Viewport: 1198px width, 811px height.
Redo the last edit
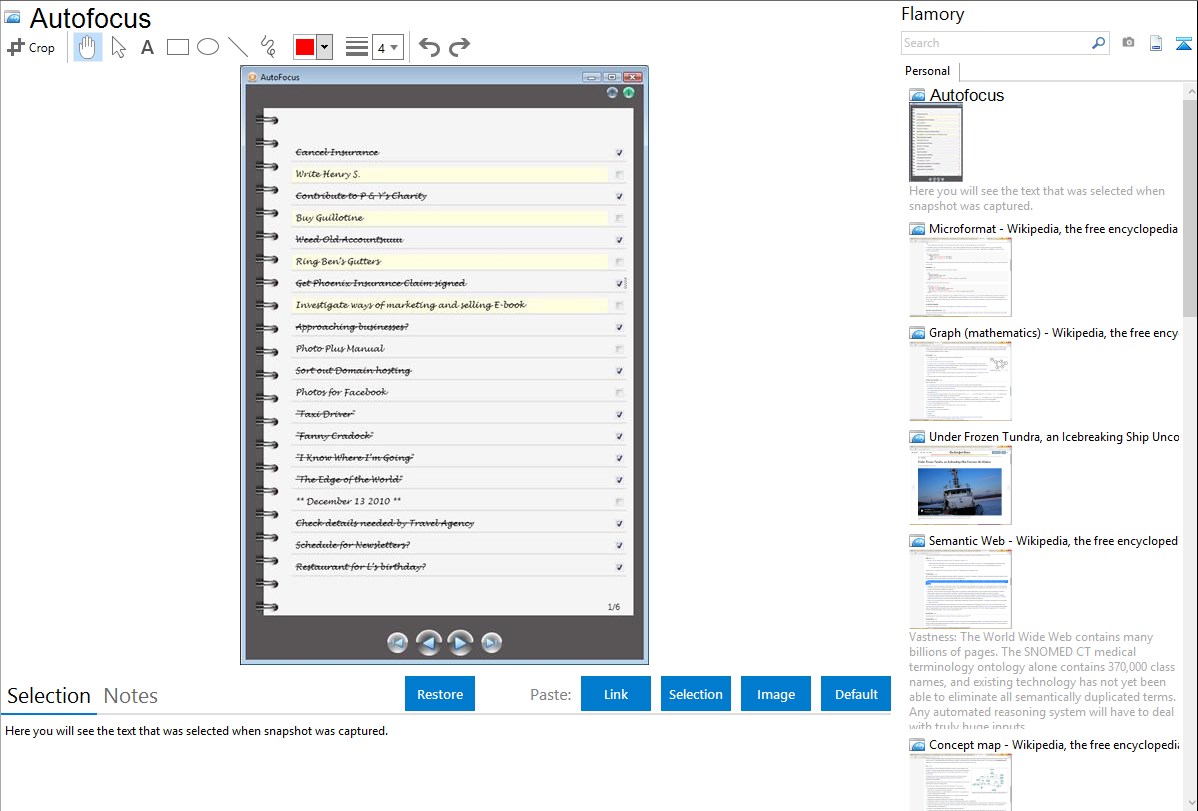coord(459,47)
